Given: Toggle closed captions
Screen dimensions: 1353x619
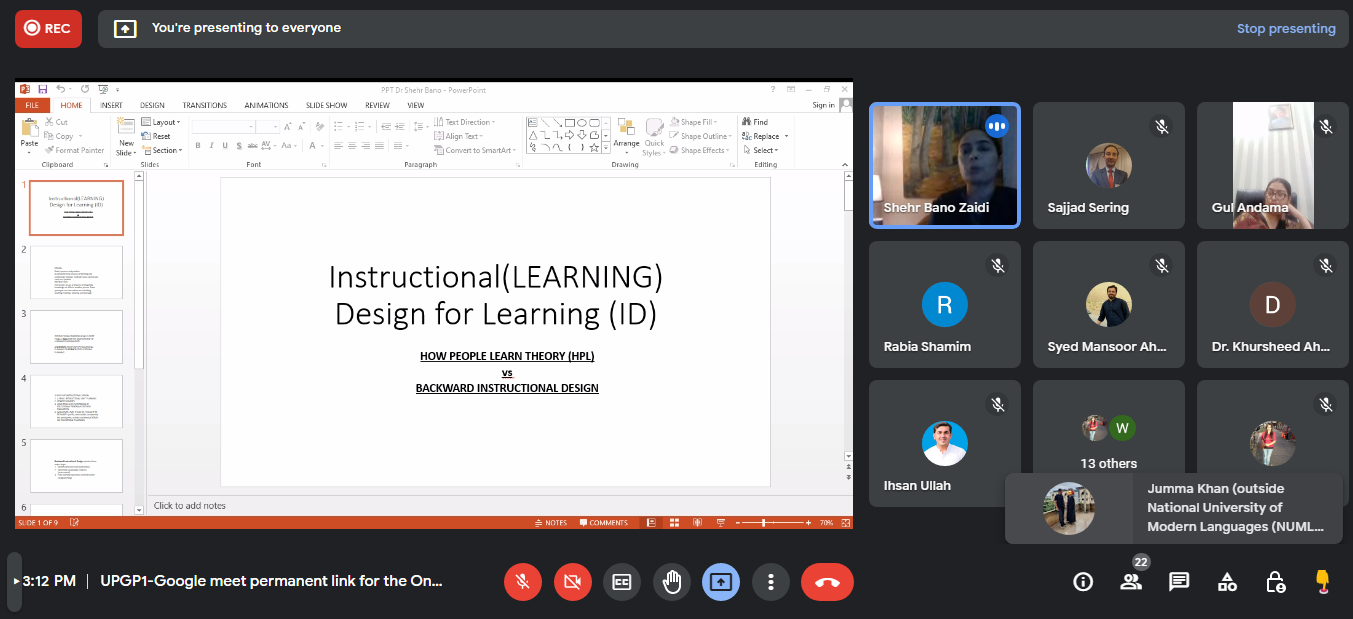Looking at the screenshot, I should [621, 582].
